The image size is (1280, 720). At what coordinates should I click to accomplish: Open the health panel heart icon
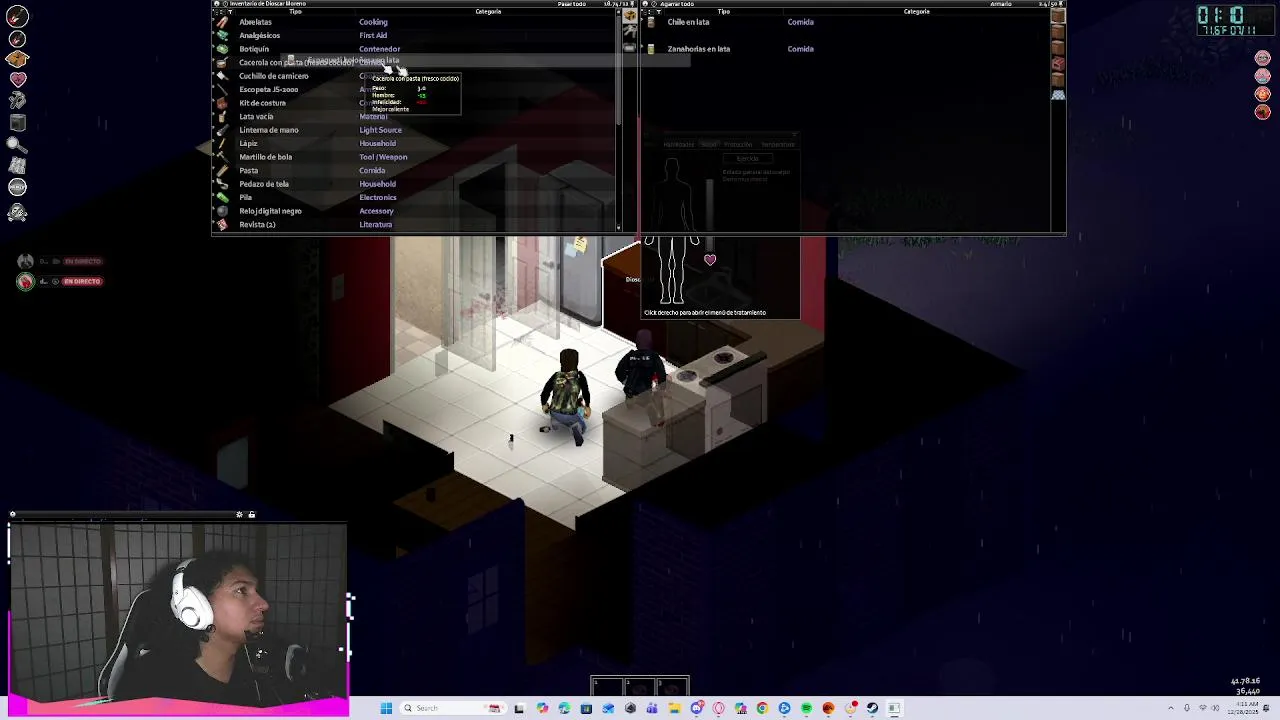tap(17, 79)
